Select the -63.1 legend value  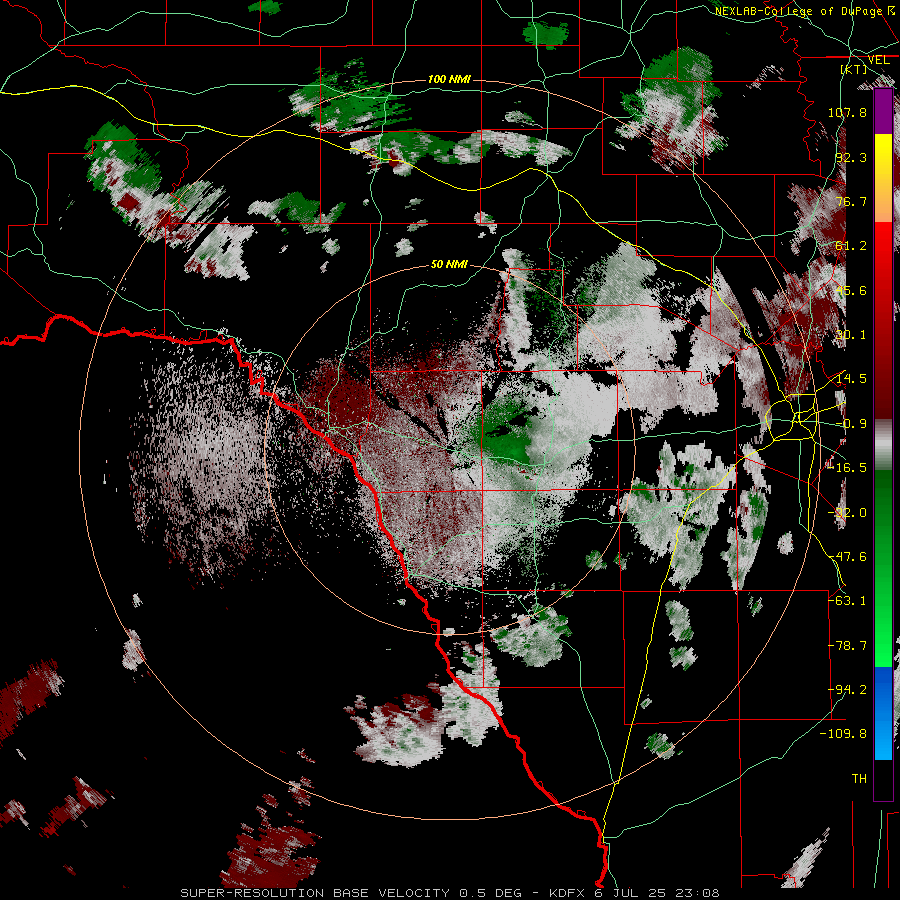coord(847,601)
